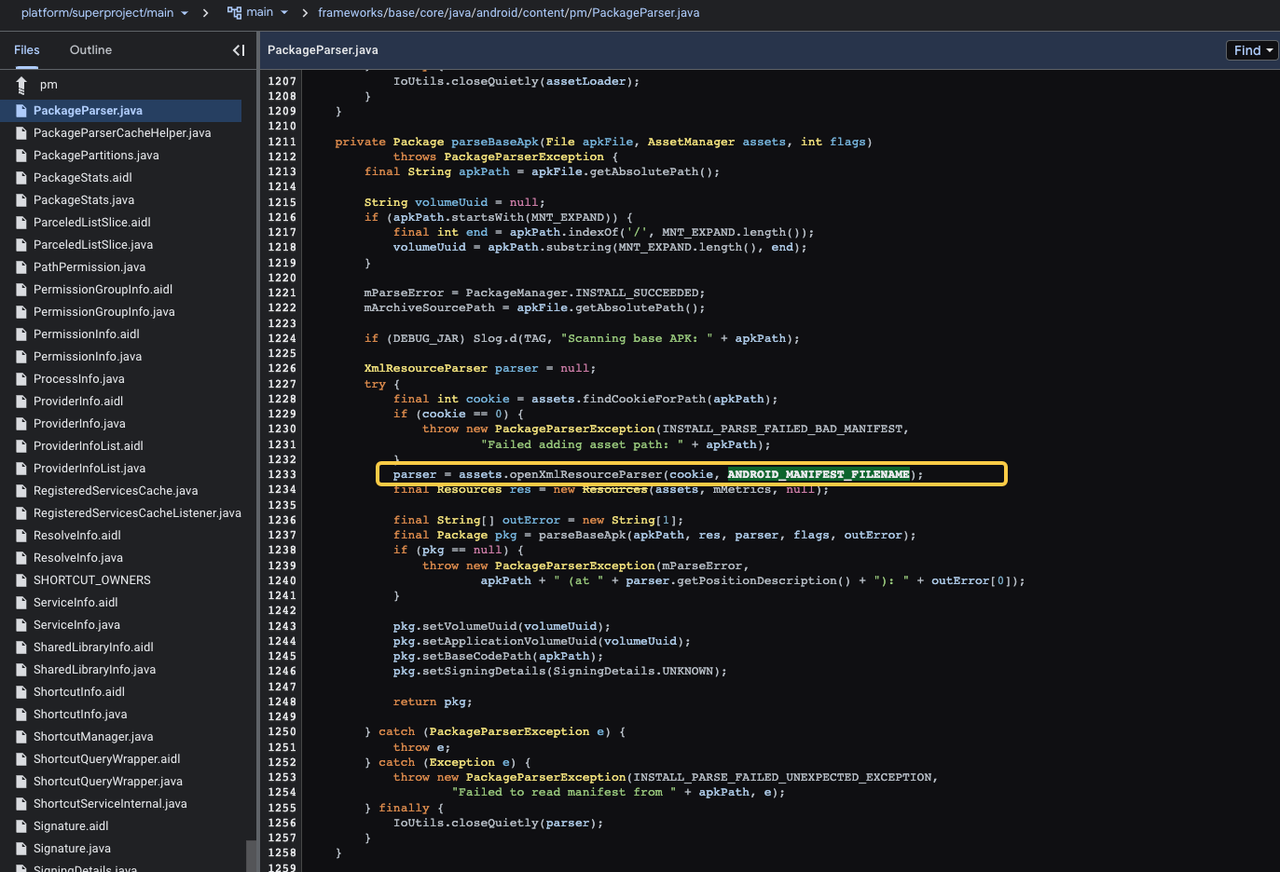Click the file icon next to Signature.java
Image resolution: width=1280 pixels, height=872 pixels.
pos(21,848)
